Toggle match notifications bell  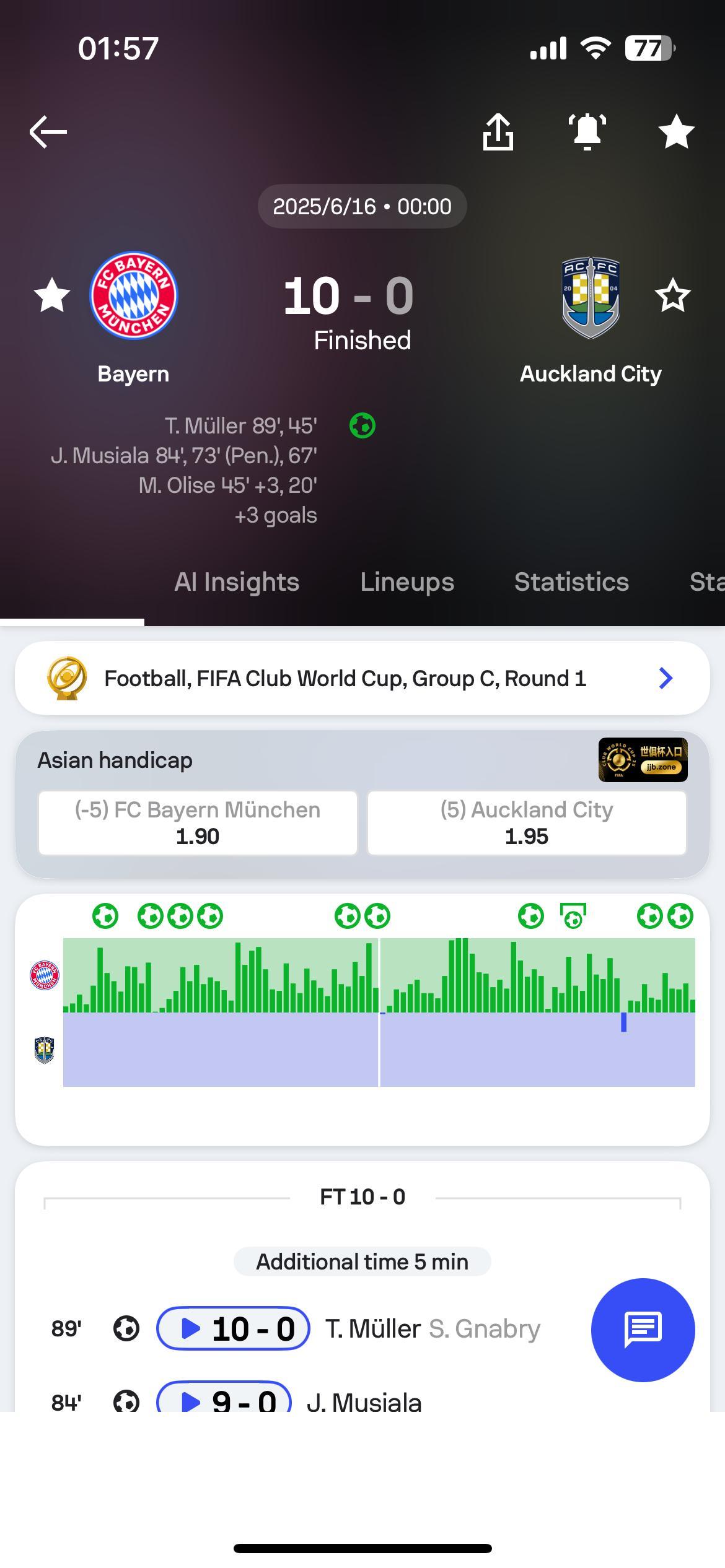tap(587, 132)
